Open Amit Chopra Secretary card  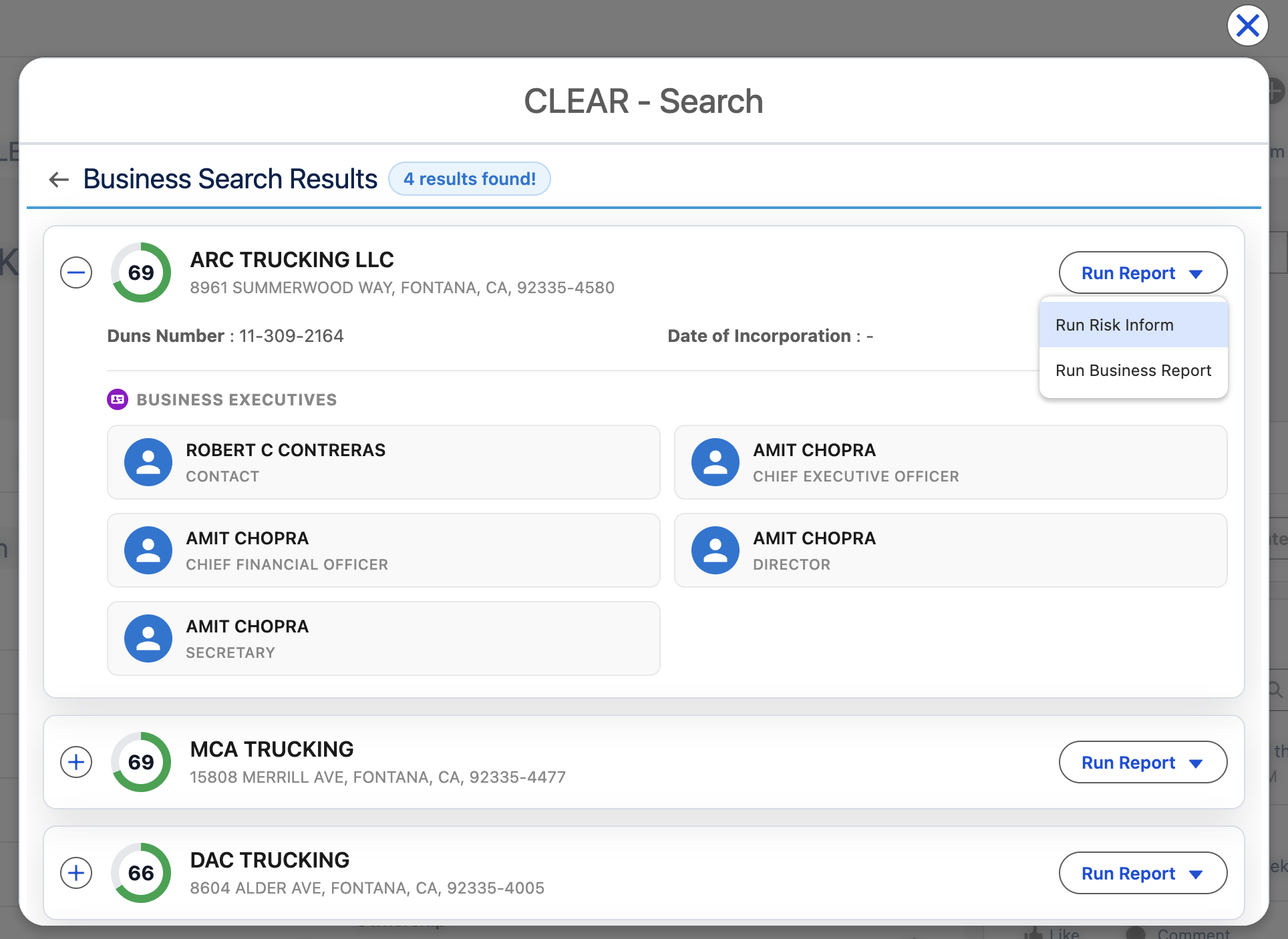(x=383, y=638)
